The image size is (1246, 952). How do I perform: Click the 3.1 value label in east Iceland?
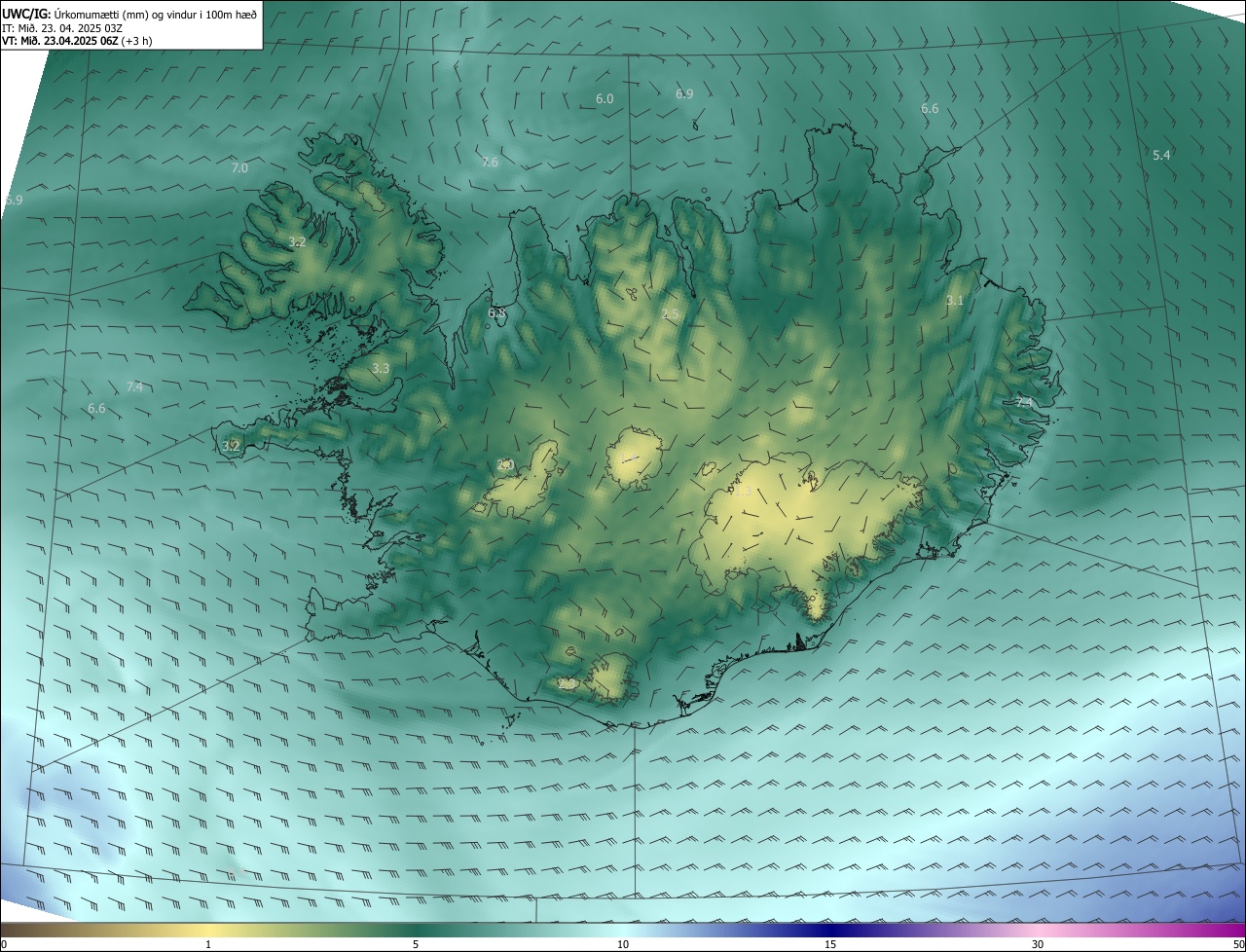pos(955,301)
